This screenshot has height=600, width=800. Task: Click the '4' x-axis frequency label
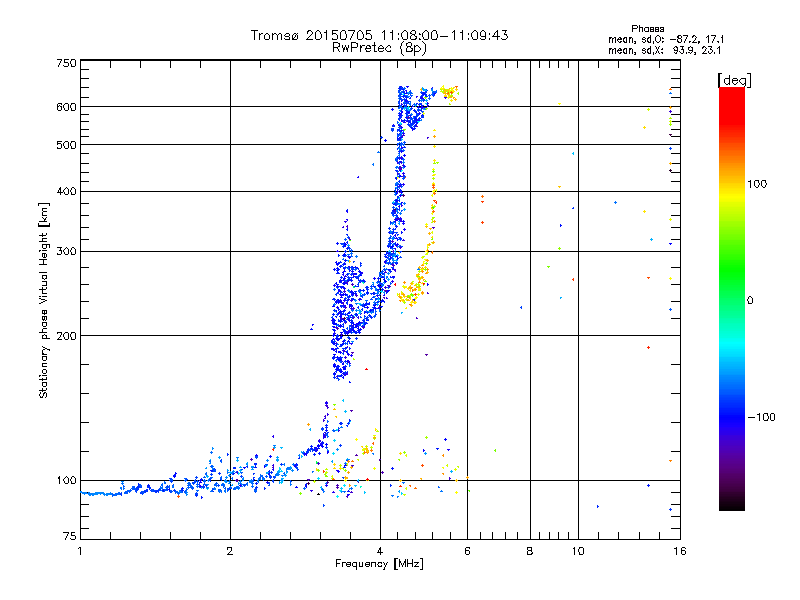pyautogui.click(x=380, y=551)
